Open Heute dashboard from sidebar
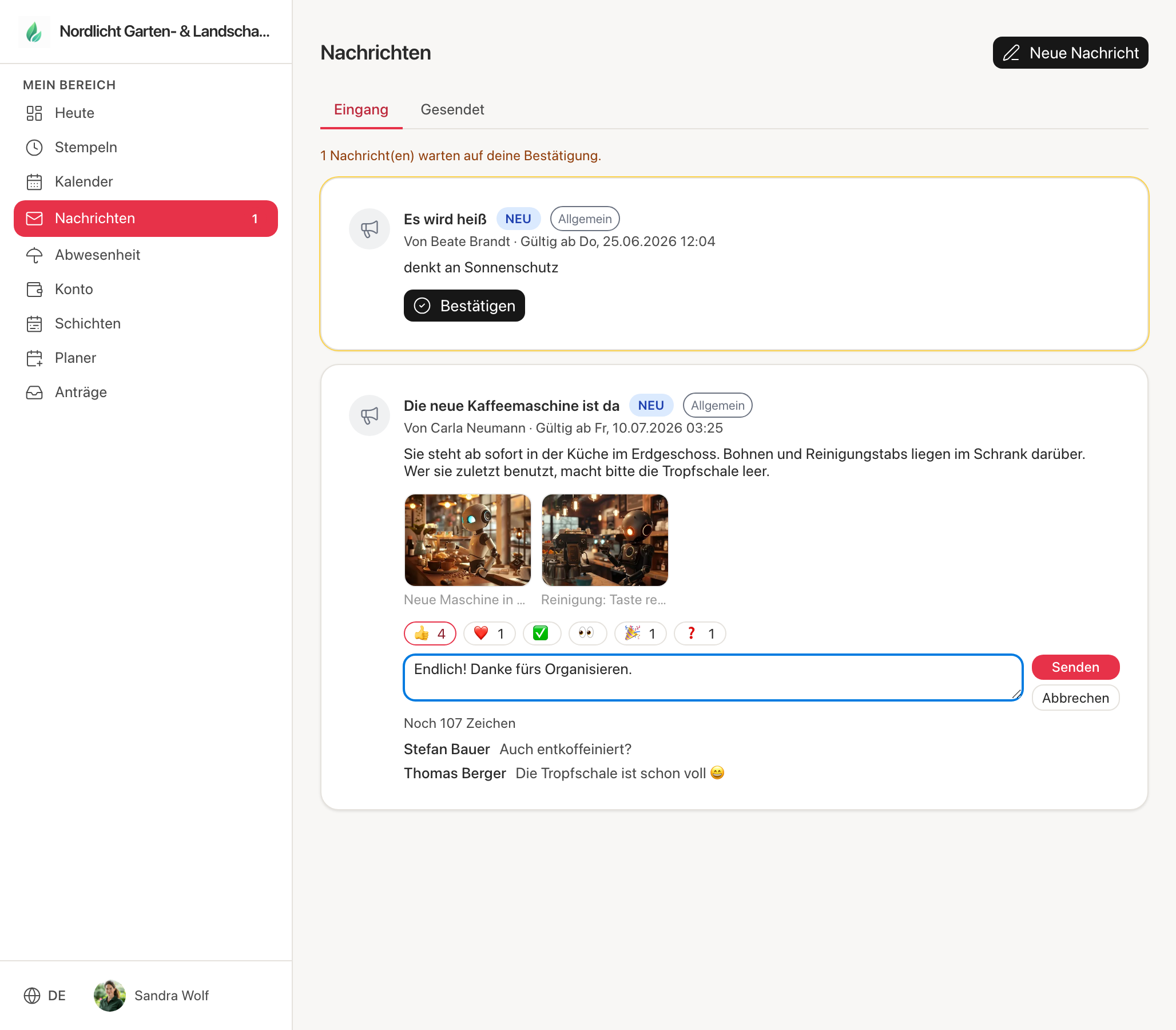This screenshot has height=1030, width=1176. 146,113
